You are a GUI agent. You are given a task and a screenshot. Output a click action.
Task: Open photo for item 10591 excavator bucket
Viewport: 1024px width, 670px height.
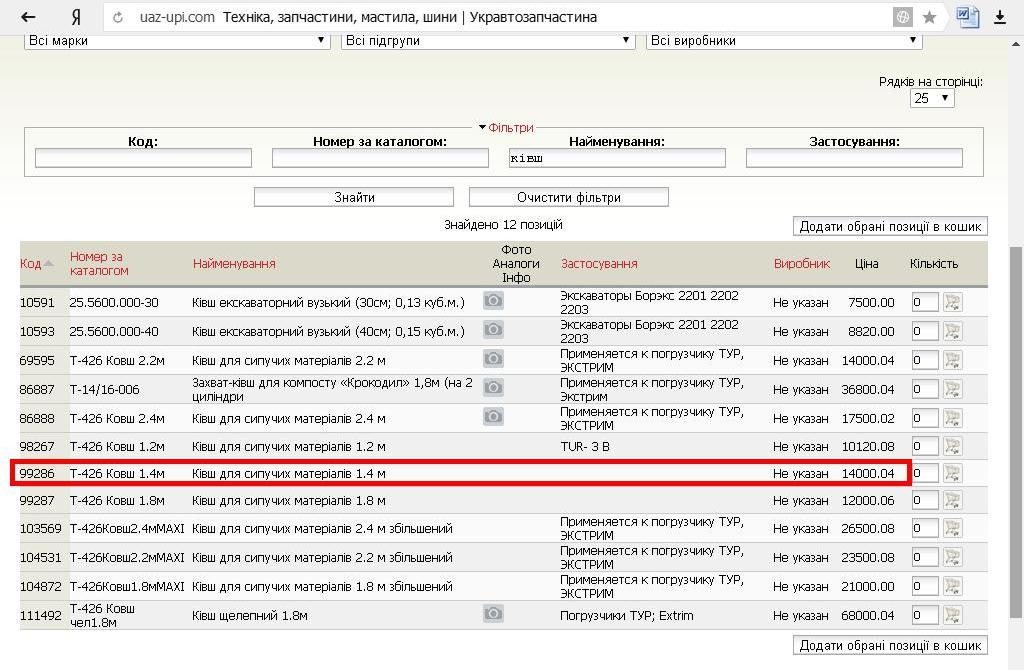point(493,301)
